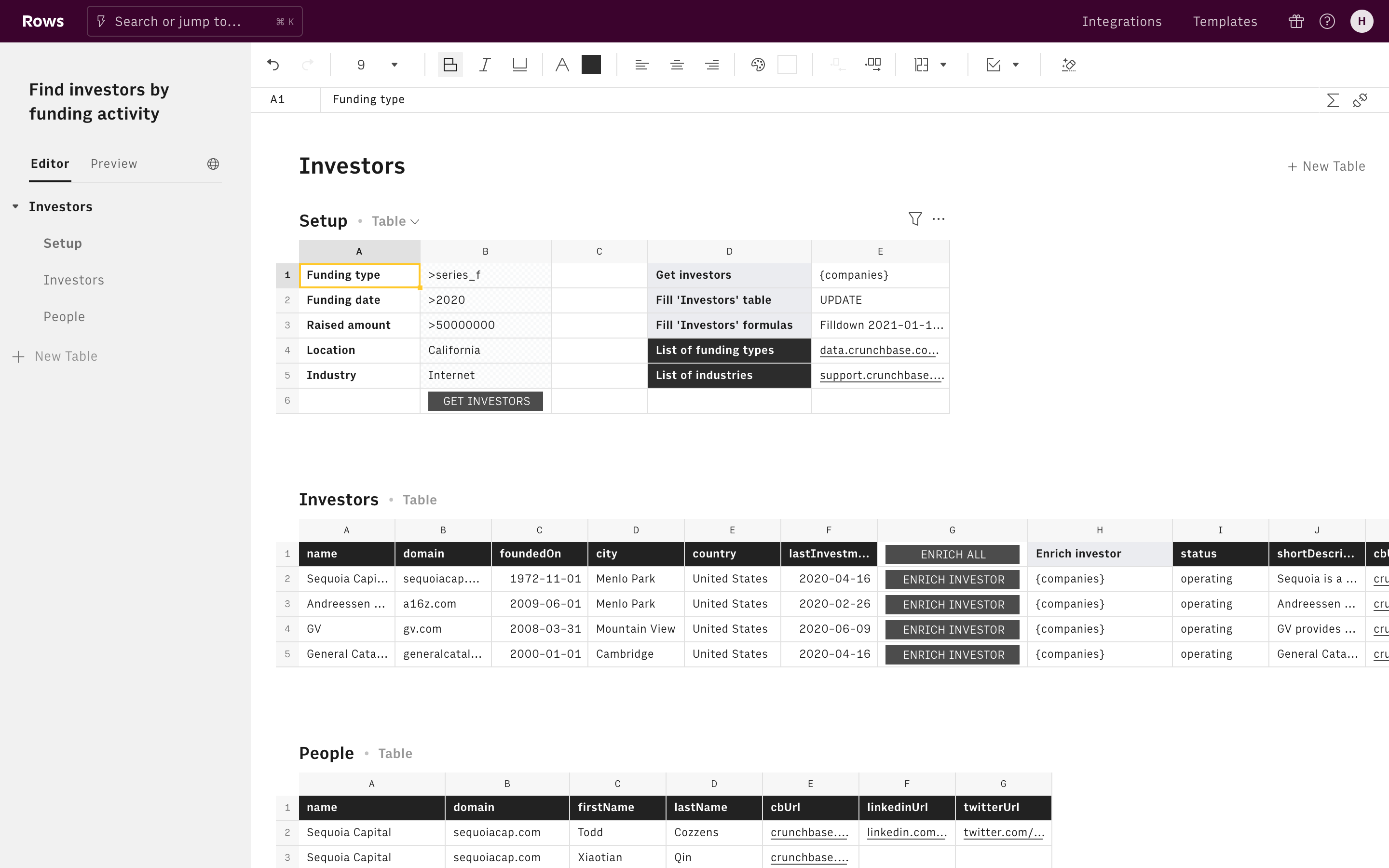Click the Rows logo

(43, 21)
